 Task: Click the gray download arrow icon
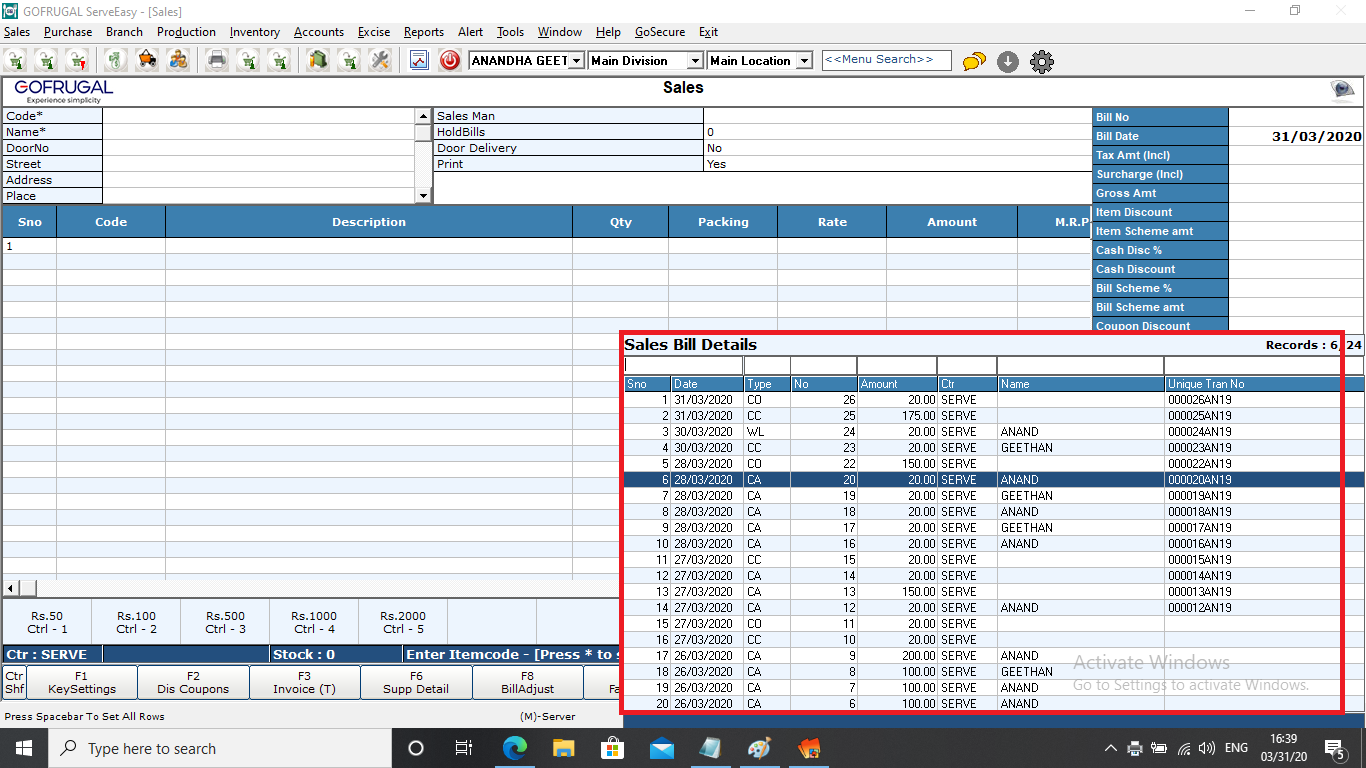[x=1008, y=62]
